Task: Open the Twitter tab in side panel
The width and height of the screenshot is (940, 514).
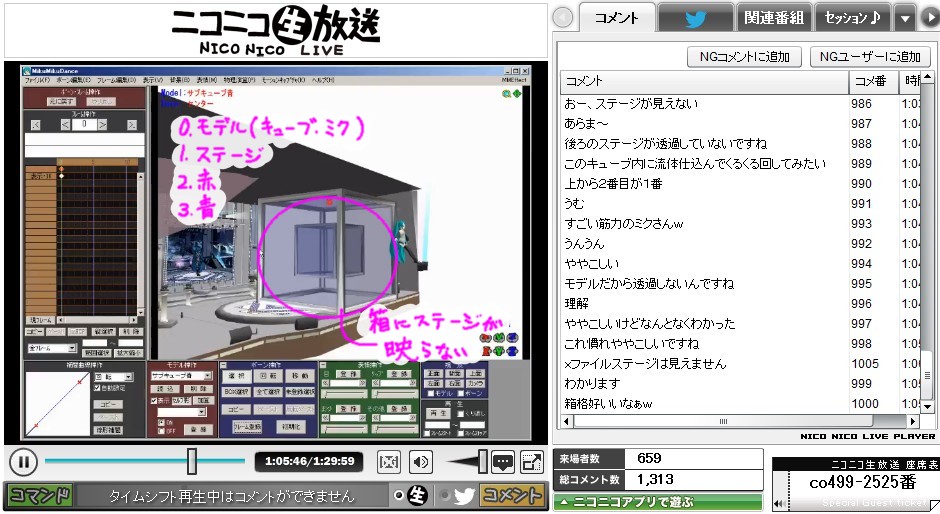Action: (x=695, y=19)
